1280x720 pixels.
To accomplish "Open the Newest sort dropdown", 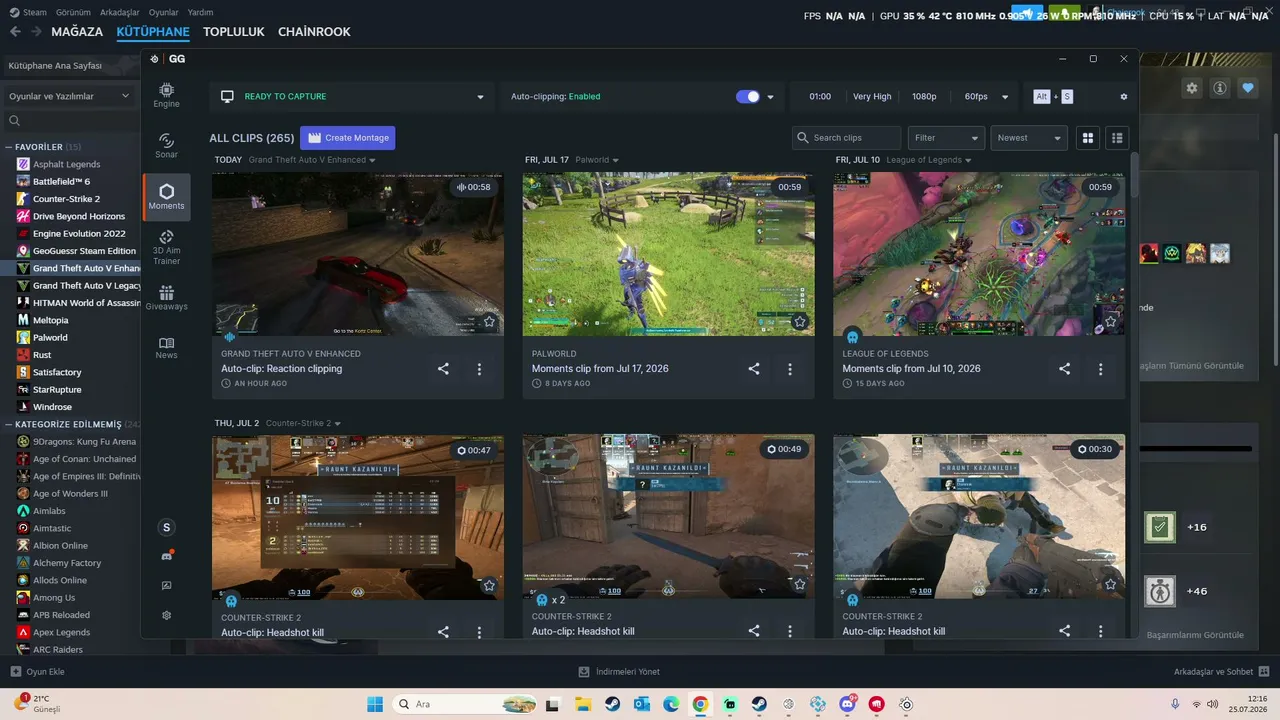I will (x=1029, y=138).
